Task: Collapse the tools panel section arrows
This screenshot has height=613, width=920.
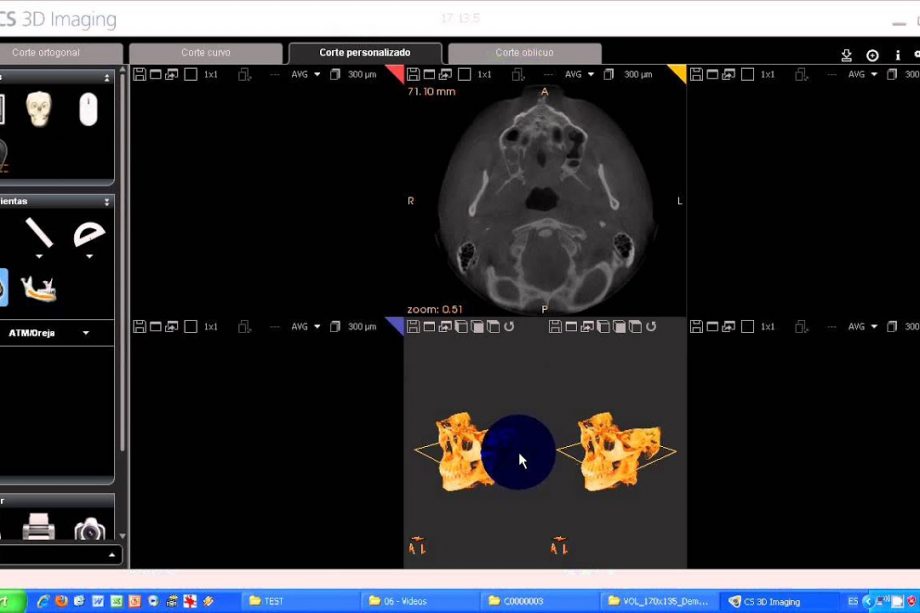Action: [x=107, y=202]
